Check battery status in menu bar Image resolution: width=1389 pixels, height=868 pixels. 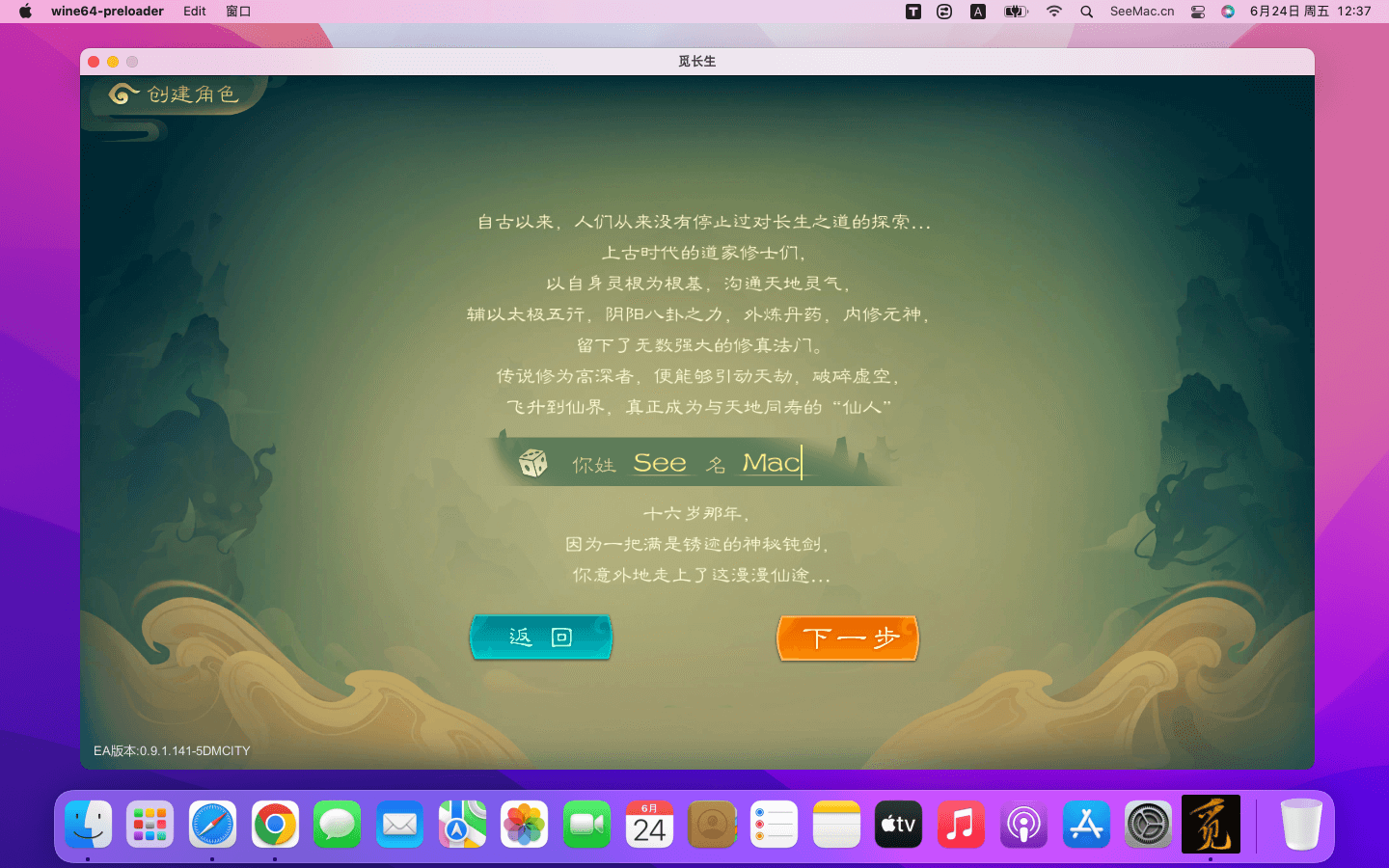(1016, 12)
